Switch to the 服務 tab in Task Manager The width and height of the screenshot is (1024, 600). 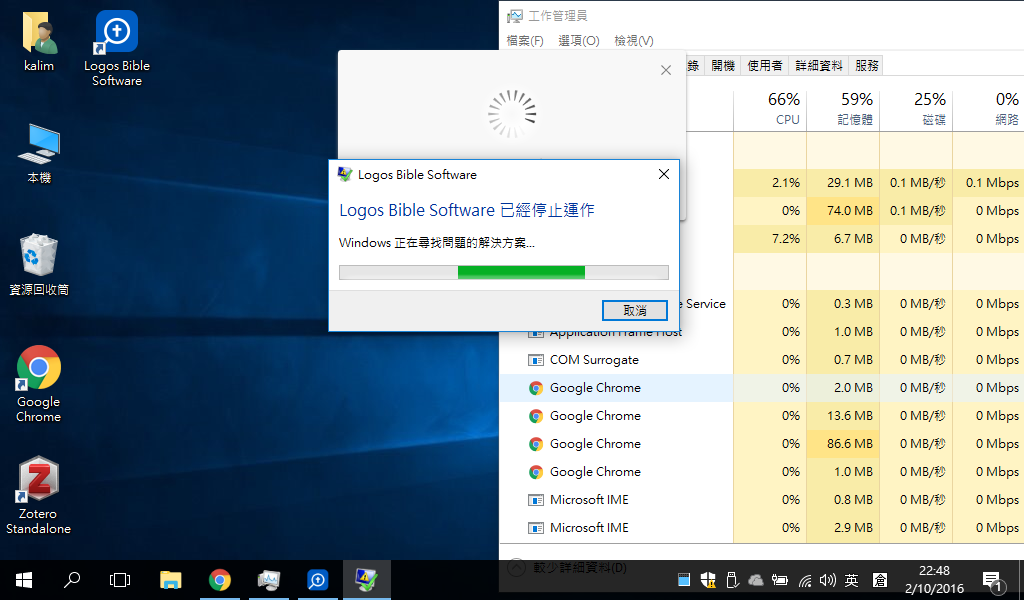[867, 65]
